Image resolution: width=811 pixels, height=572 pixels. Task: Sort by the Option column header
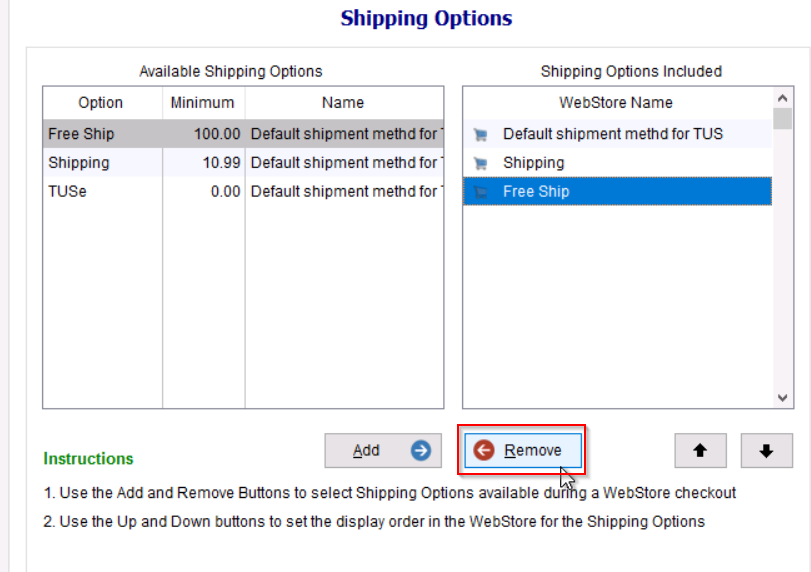pyautogui.click(x=101, y=103)
